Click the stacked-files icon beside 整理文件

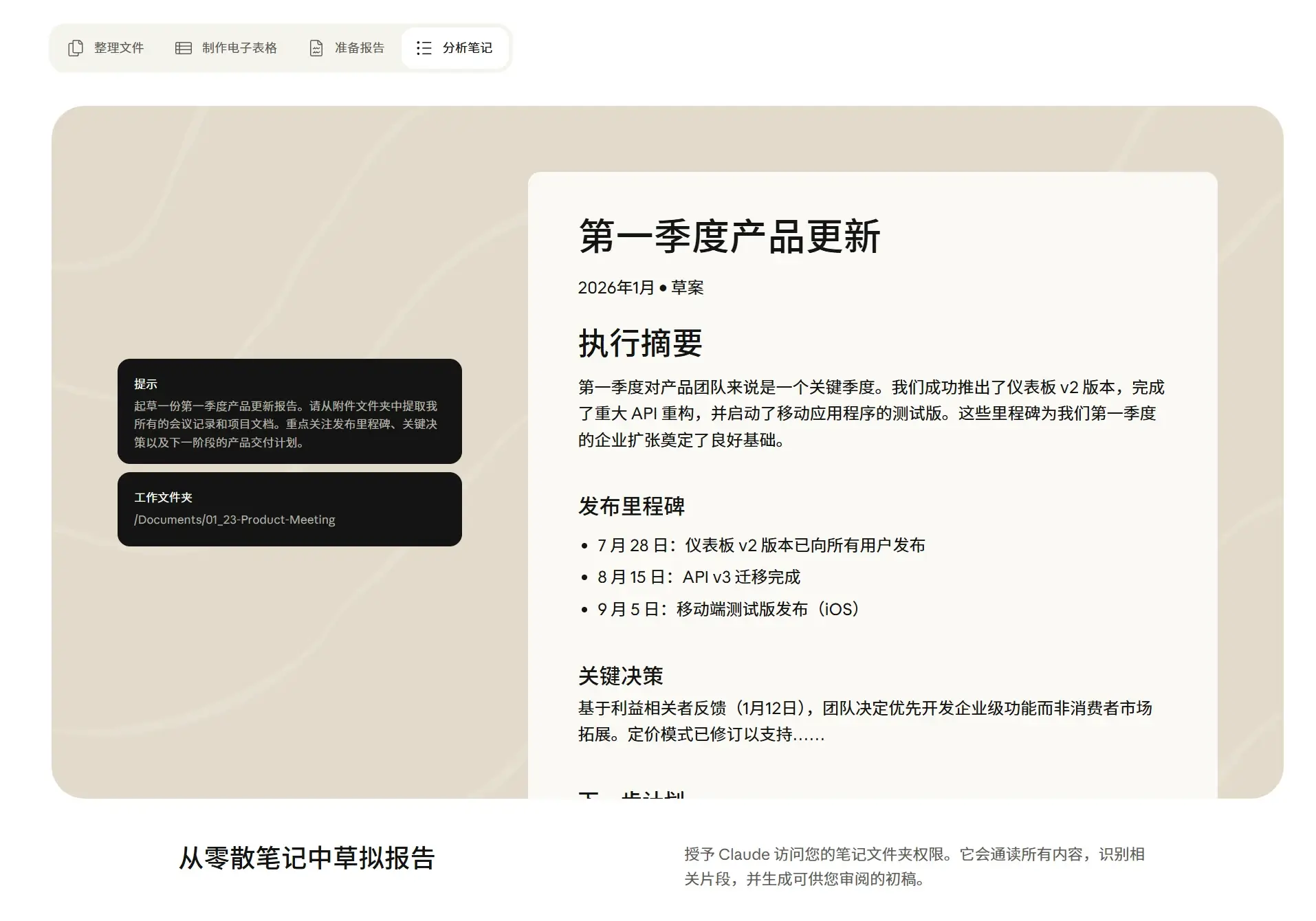pyautogui.click(x=76, y=47)
